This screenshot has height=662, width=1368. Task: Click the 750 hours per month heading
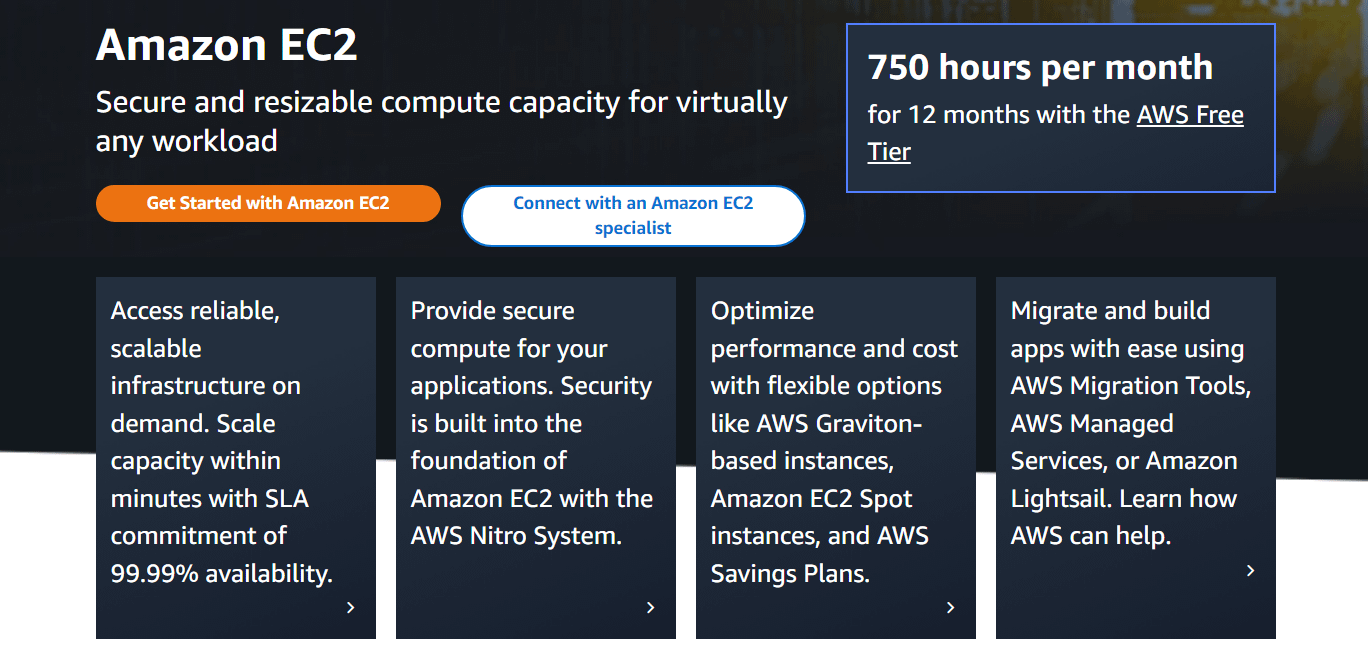point(1040,67)
